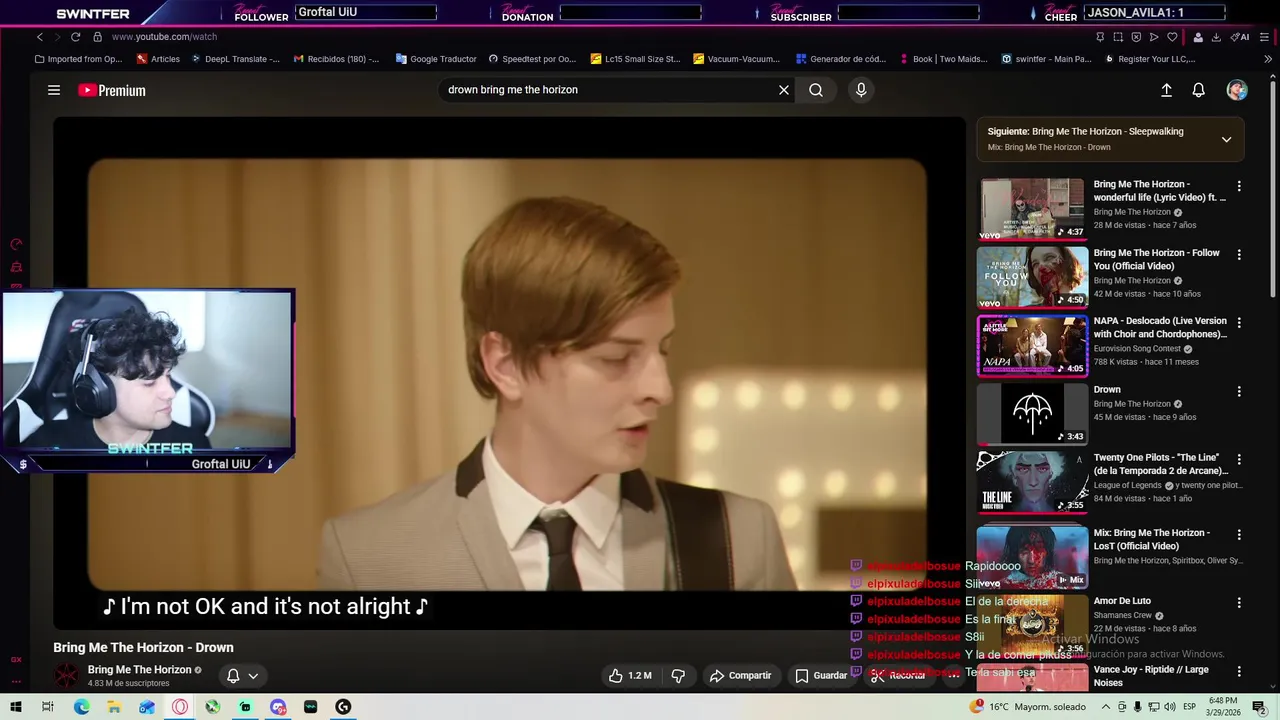
Task: Open the Google Traductor bookmark
Action: coord(436,59)
